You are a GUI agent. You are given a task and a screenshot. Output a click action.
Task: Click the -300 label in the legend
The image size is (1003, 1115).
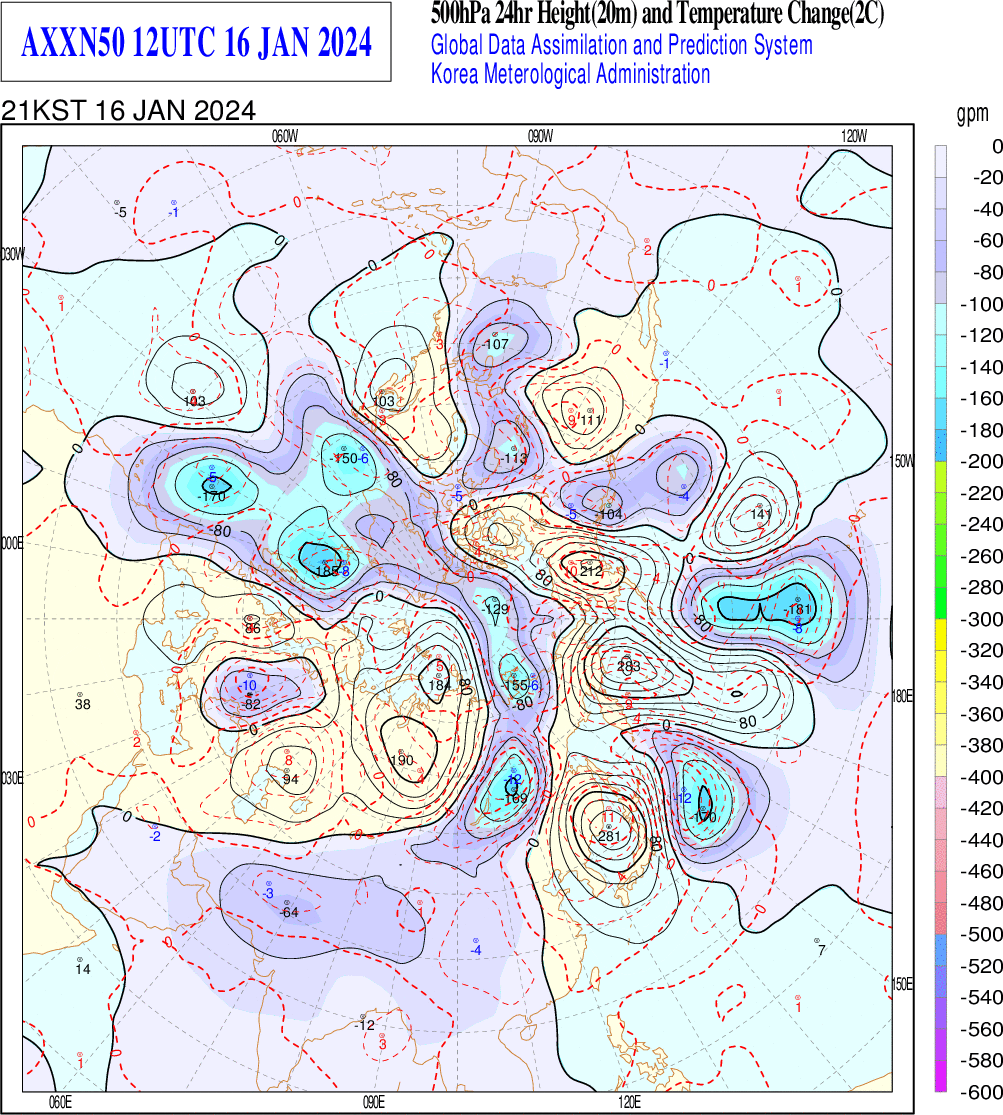[981, 619]
